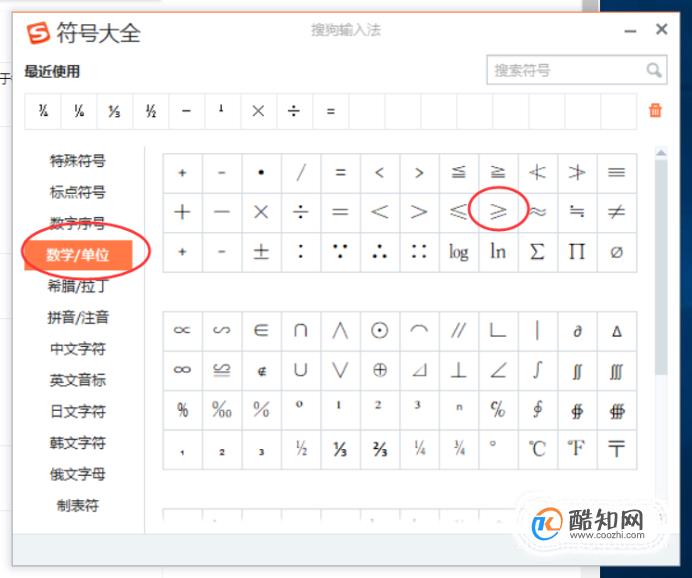Insert the ∵ because symbol
692x578 pixels.
(340, 252)
